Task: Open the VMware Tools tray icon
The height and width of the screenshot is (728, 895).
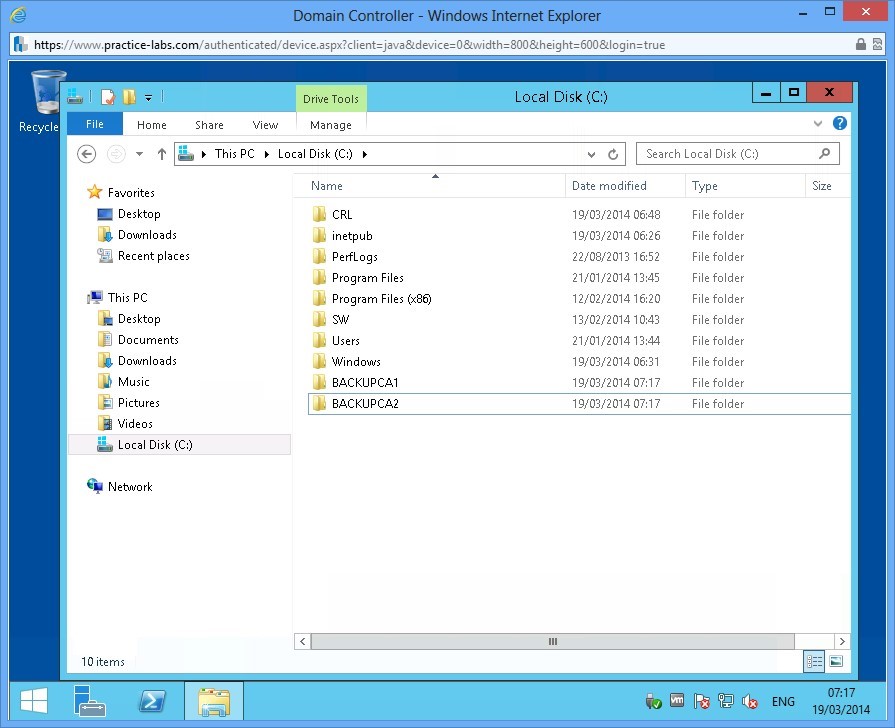Action: tap(676, 701)
